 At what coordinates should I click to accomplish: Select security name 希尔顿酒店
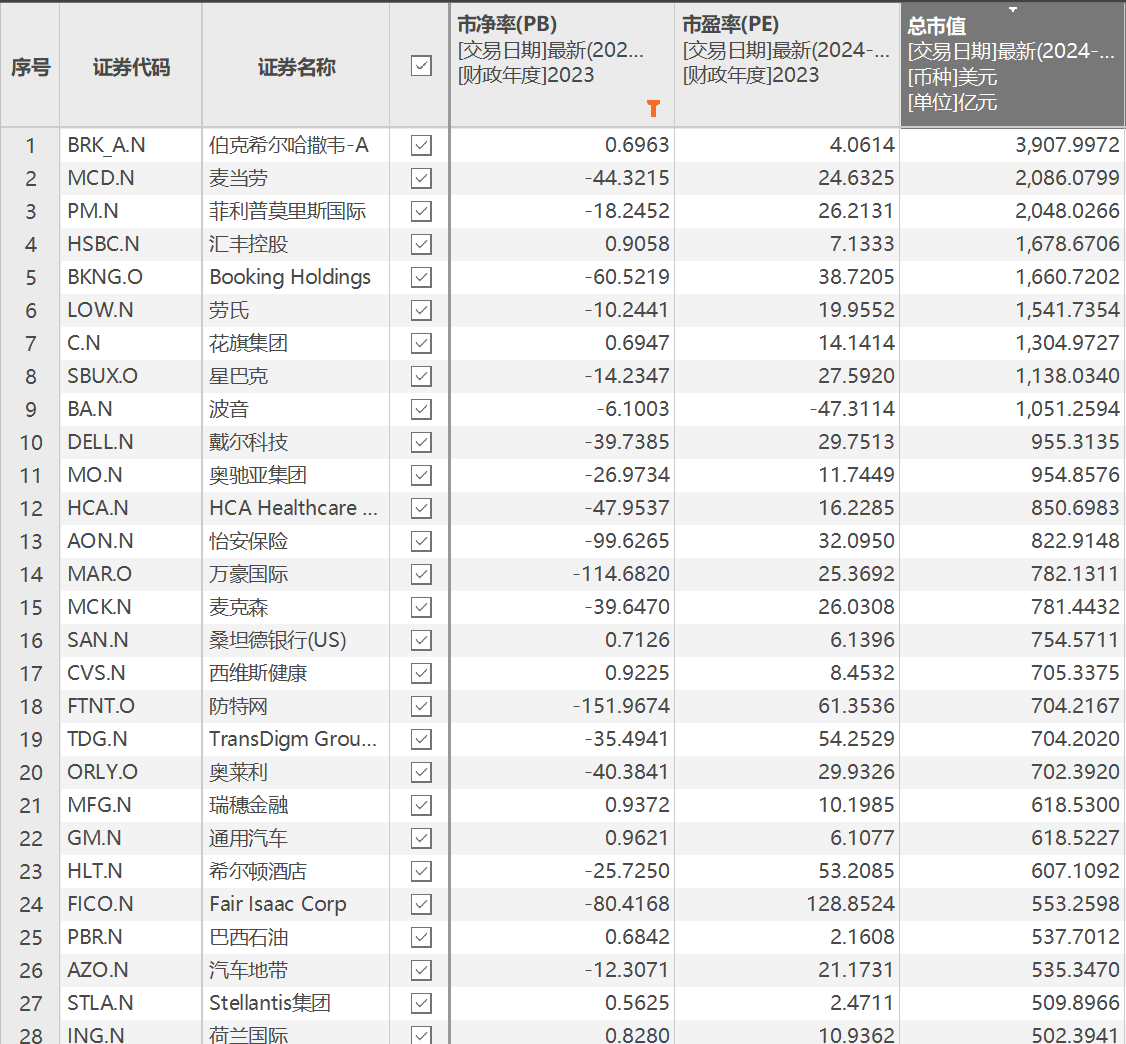click(x=258, y=872)
